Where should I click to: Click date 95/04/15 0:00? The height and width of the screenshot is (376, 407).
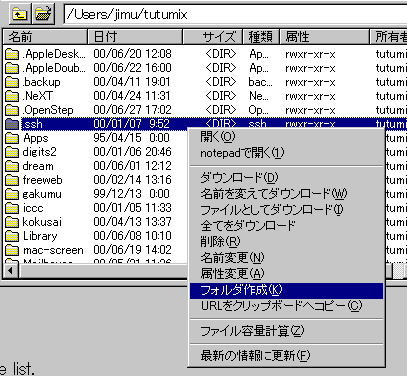(x=131, y=138)
